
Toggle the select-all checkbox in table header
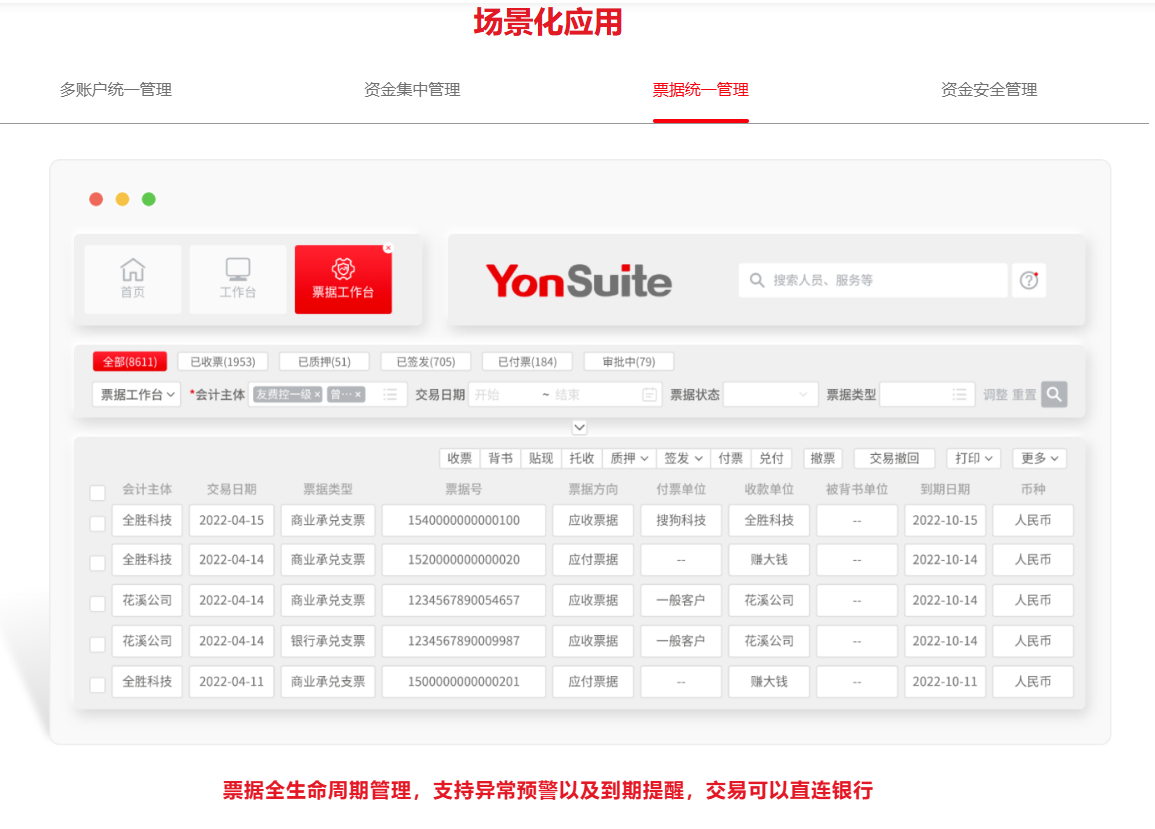[97, 493]
